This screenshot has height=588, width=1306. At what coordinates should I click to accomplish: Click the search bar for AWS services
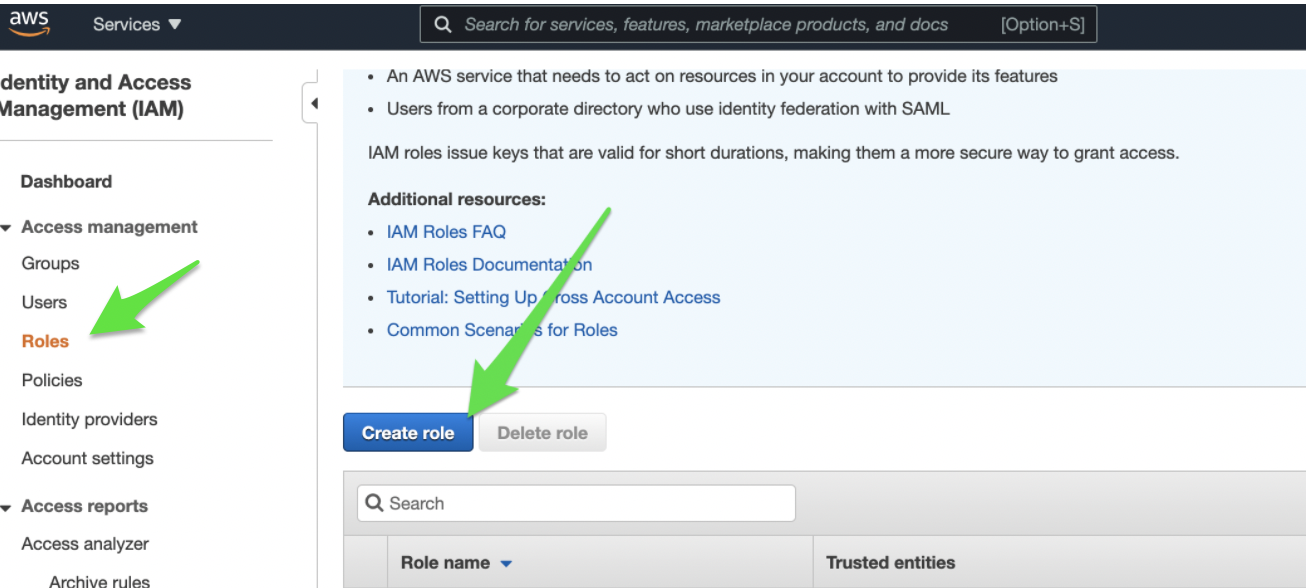758,25
